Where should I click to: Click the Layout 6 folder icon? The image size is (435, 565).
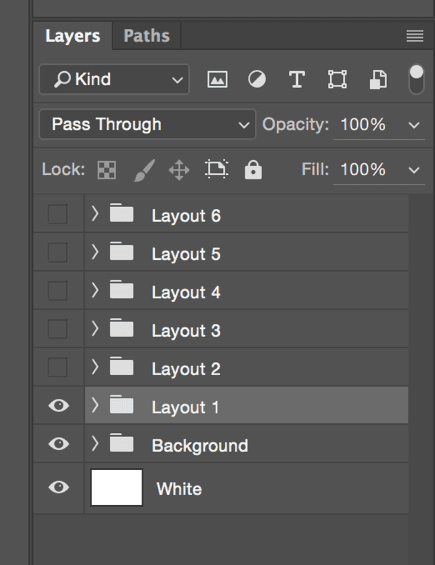[121, 213]
